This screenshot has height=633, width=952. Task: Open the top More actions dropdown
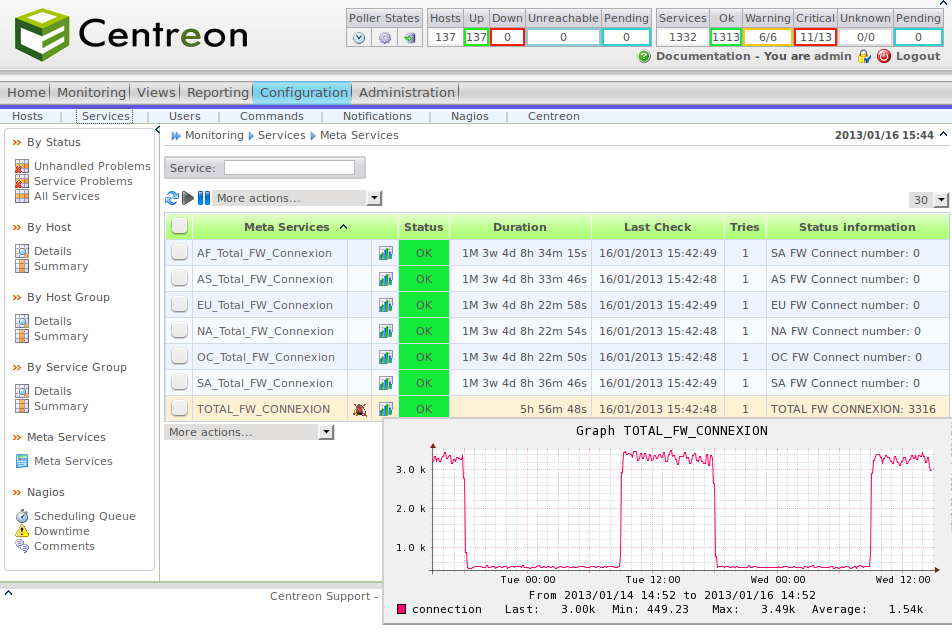pyautogui.click(x=297, y=198)
